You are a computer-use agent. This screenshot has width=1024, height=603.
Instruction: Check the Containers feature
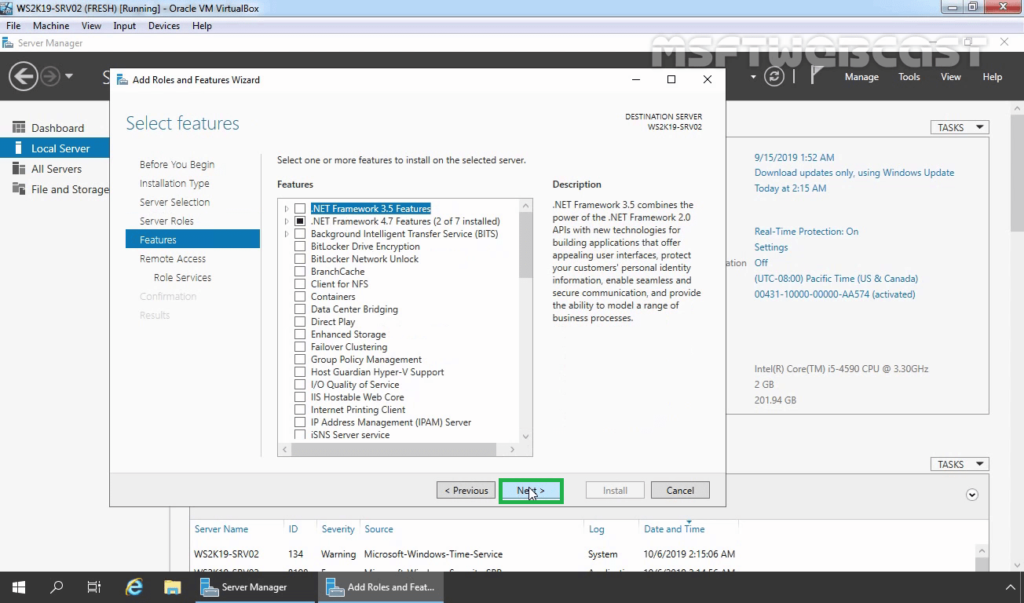pos(300,297)
